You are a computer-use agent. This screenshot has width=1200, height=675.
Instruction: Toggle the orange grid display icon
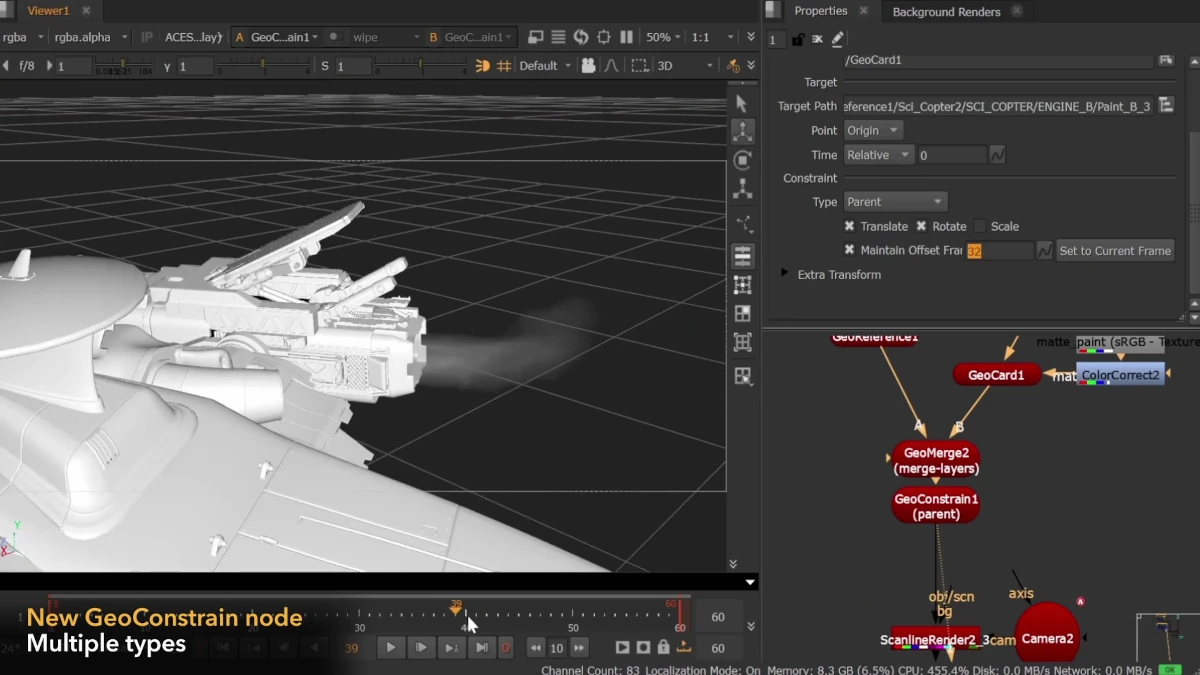[504, 66]
